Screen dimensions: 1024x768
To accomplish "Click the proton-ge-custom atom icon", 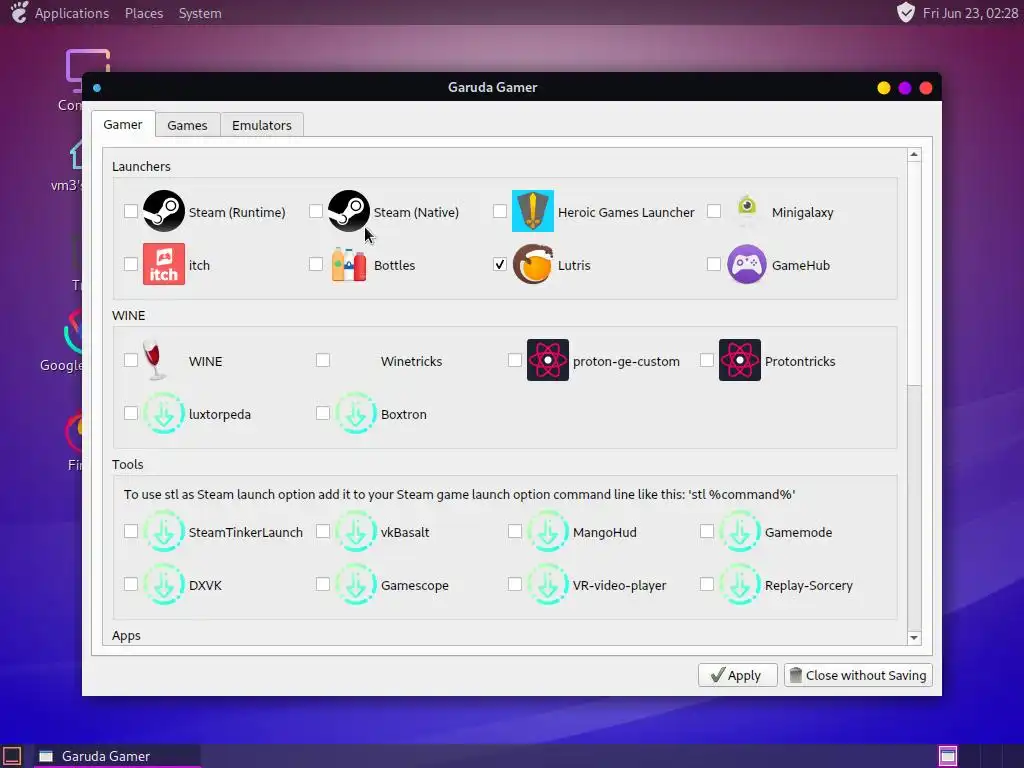I will (548, 360).
